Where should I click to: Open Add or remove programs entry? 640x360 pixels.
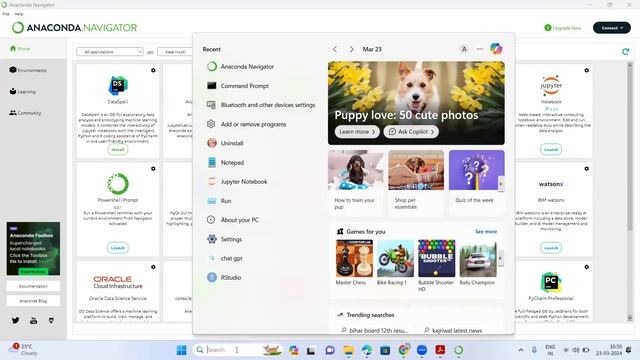[x=247, y=124]
